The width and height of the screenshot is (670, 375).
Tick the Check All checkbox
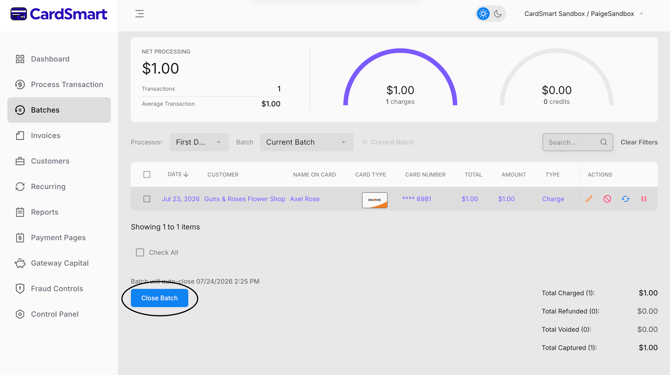pyautogui.click(x=140, y=252)
